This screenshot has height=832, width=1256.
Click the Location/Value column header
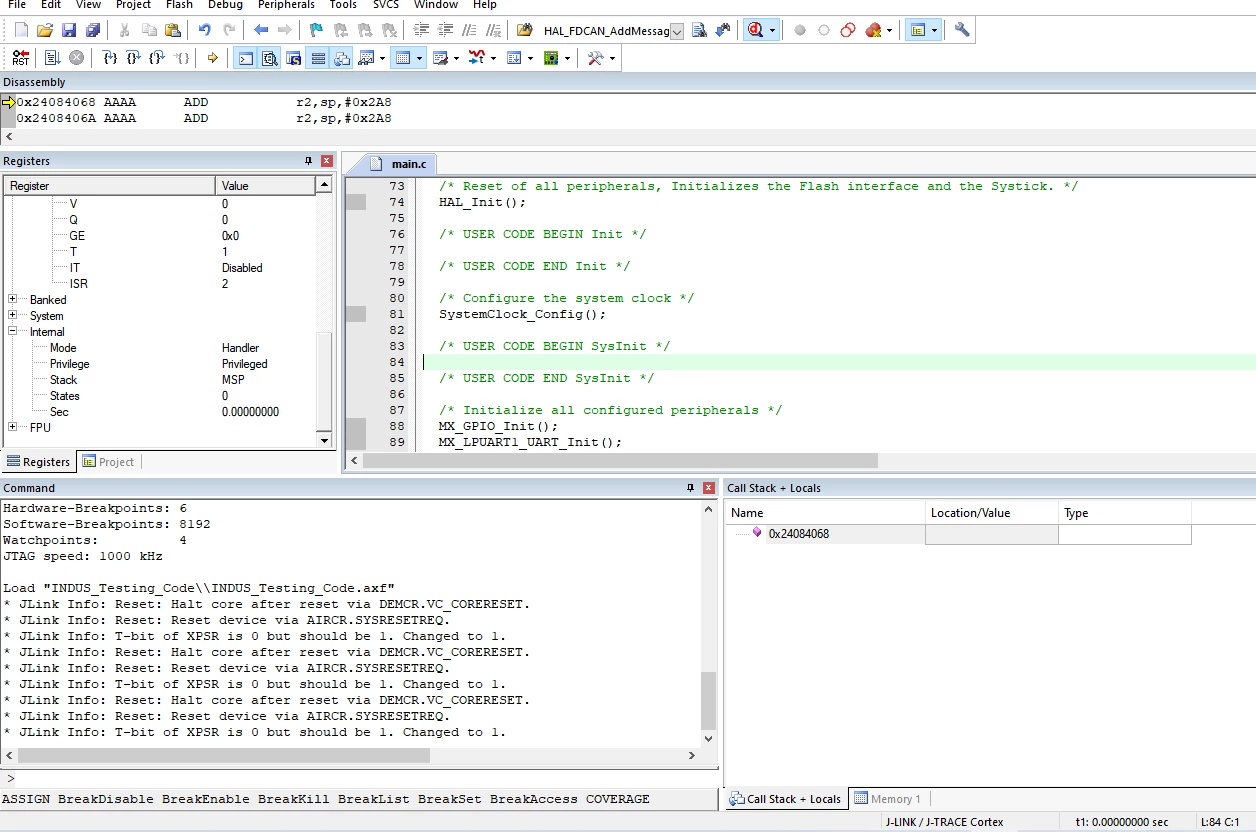991,512
